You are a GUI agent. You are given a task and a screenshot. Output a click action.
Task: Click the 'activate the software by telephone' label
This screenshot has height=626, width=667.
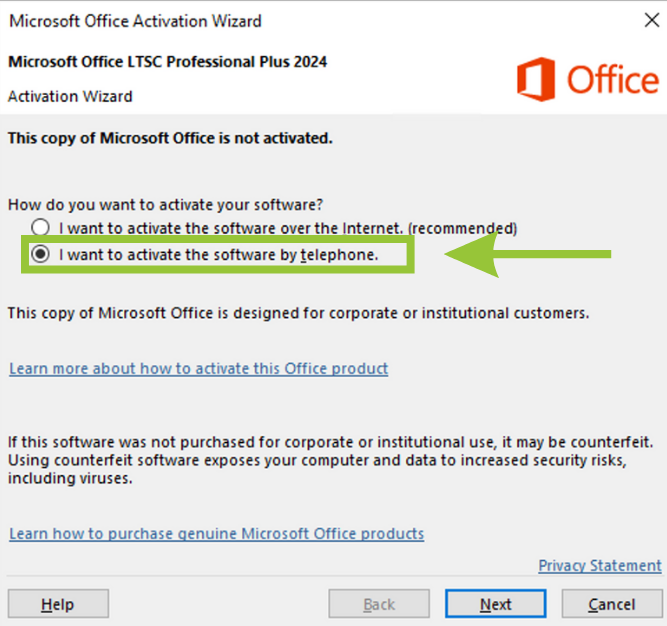(218, 255)
